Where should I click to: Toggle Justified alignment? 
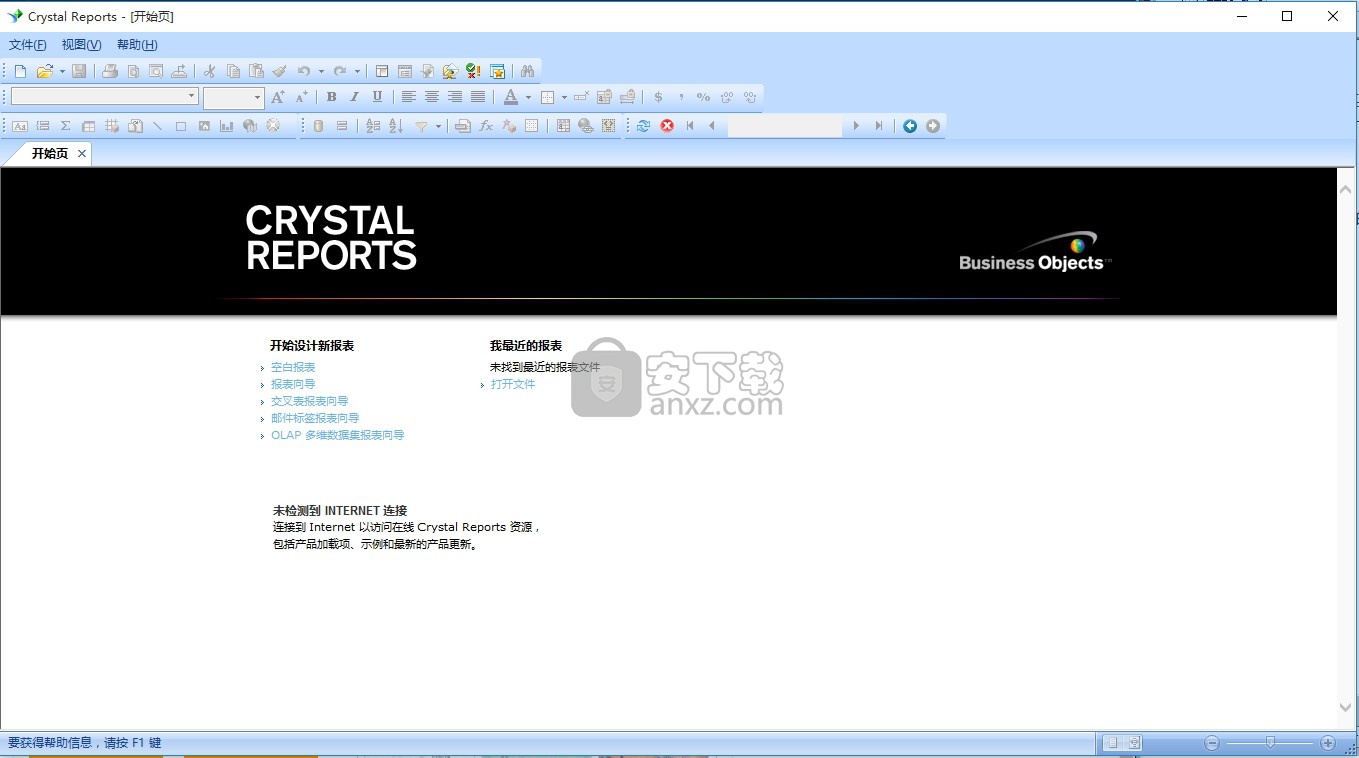pyautogui.click(x=478, y=97)
